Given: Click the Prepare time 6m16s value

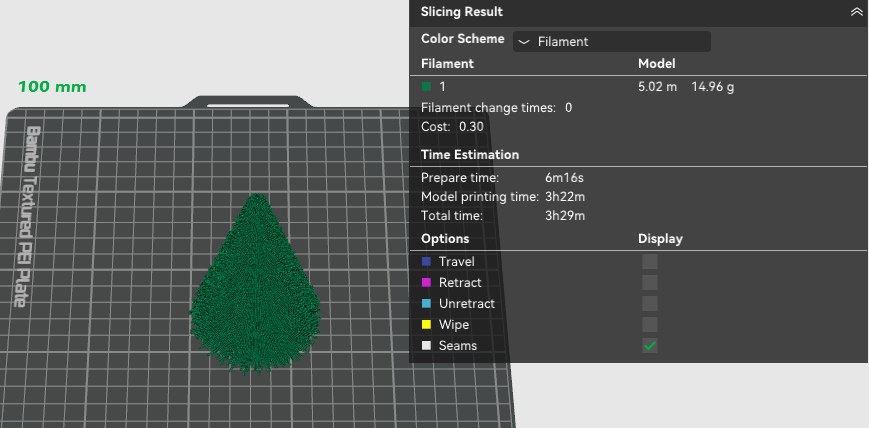Looking at the screenshot, I should click(564, 179).
